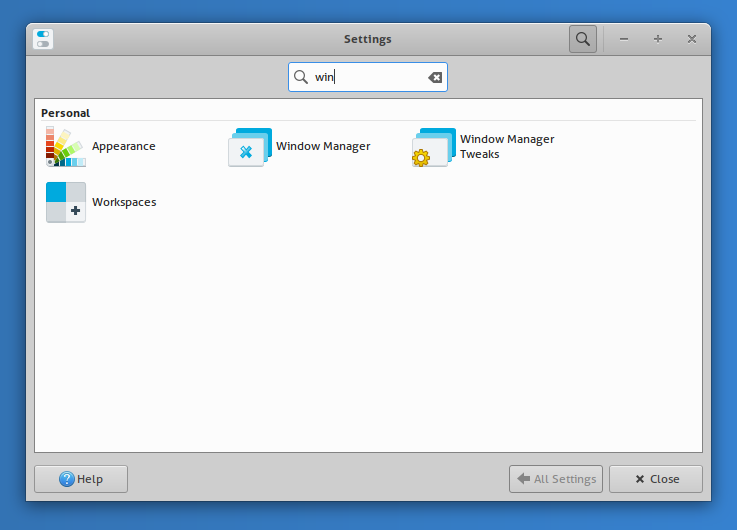
Task: Click the magnifier icon inside search field
Action: tap(300, 78)
